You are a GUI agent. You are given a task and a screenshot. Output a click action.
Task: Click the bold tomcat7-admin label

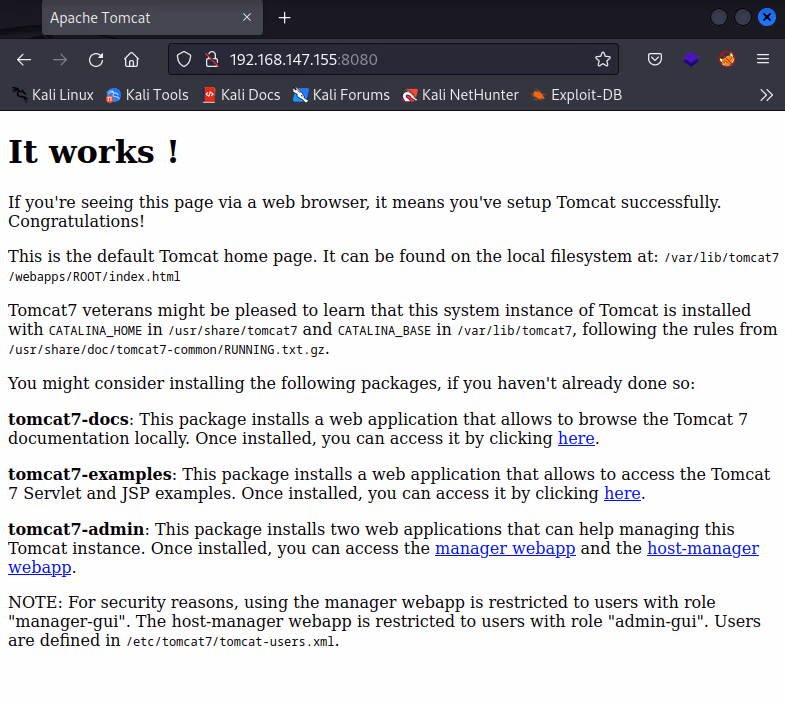pyautogui.click(x=76, y=530)
